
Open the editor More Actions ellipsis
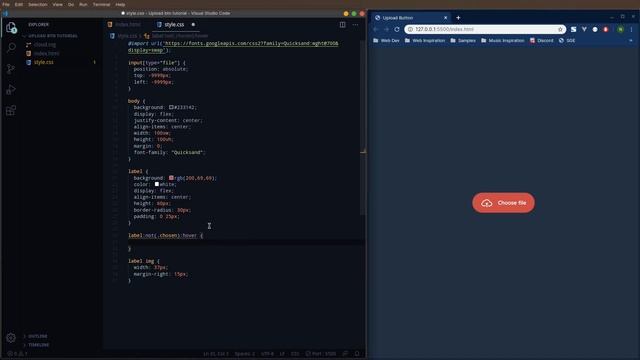point(355,24)
